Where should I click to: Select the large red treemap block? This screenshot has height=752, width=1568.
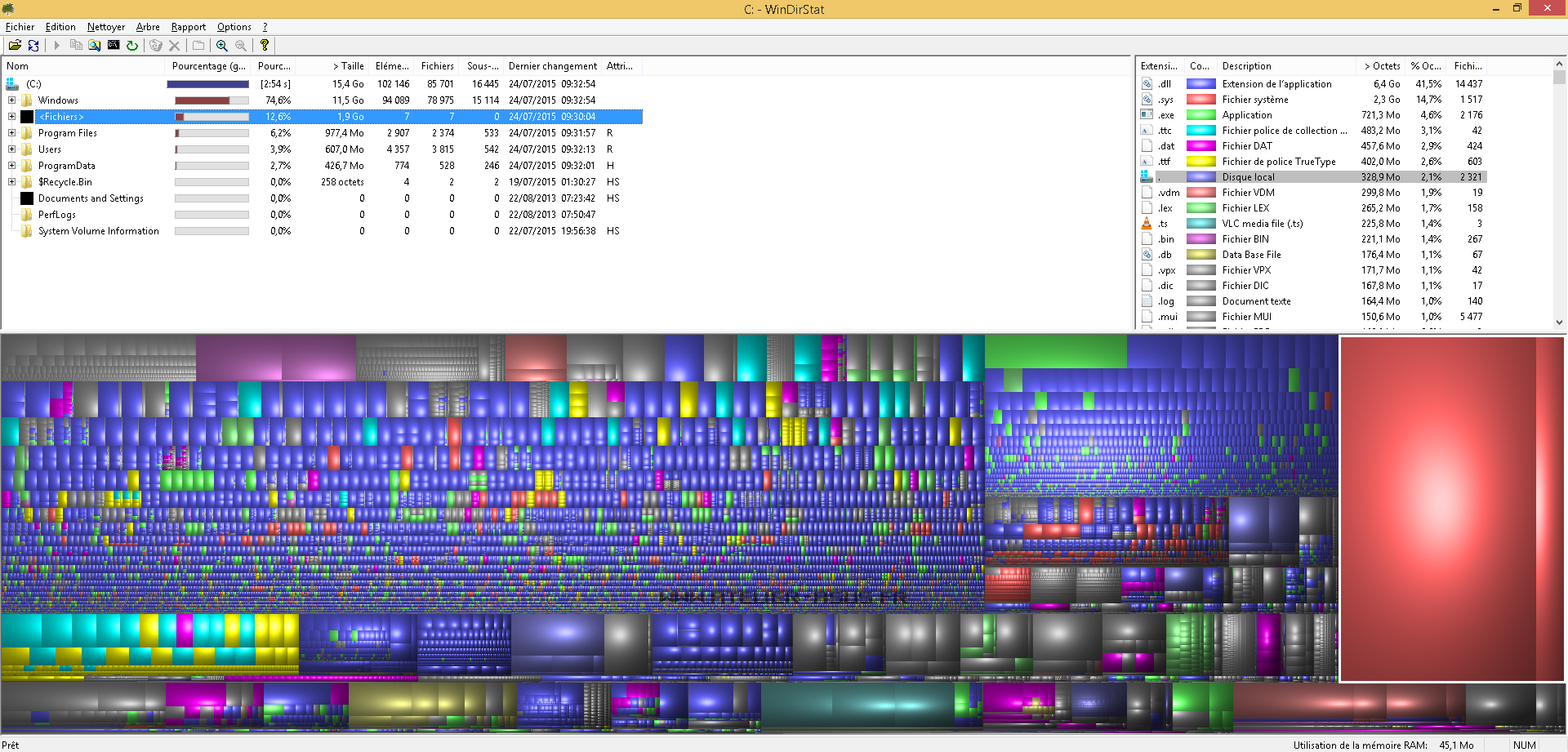coord(1437,506)
